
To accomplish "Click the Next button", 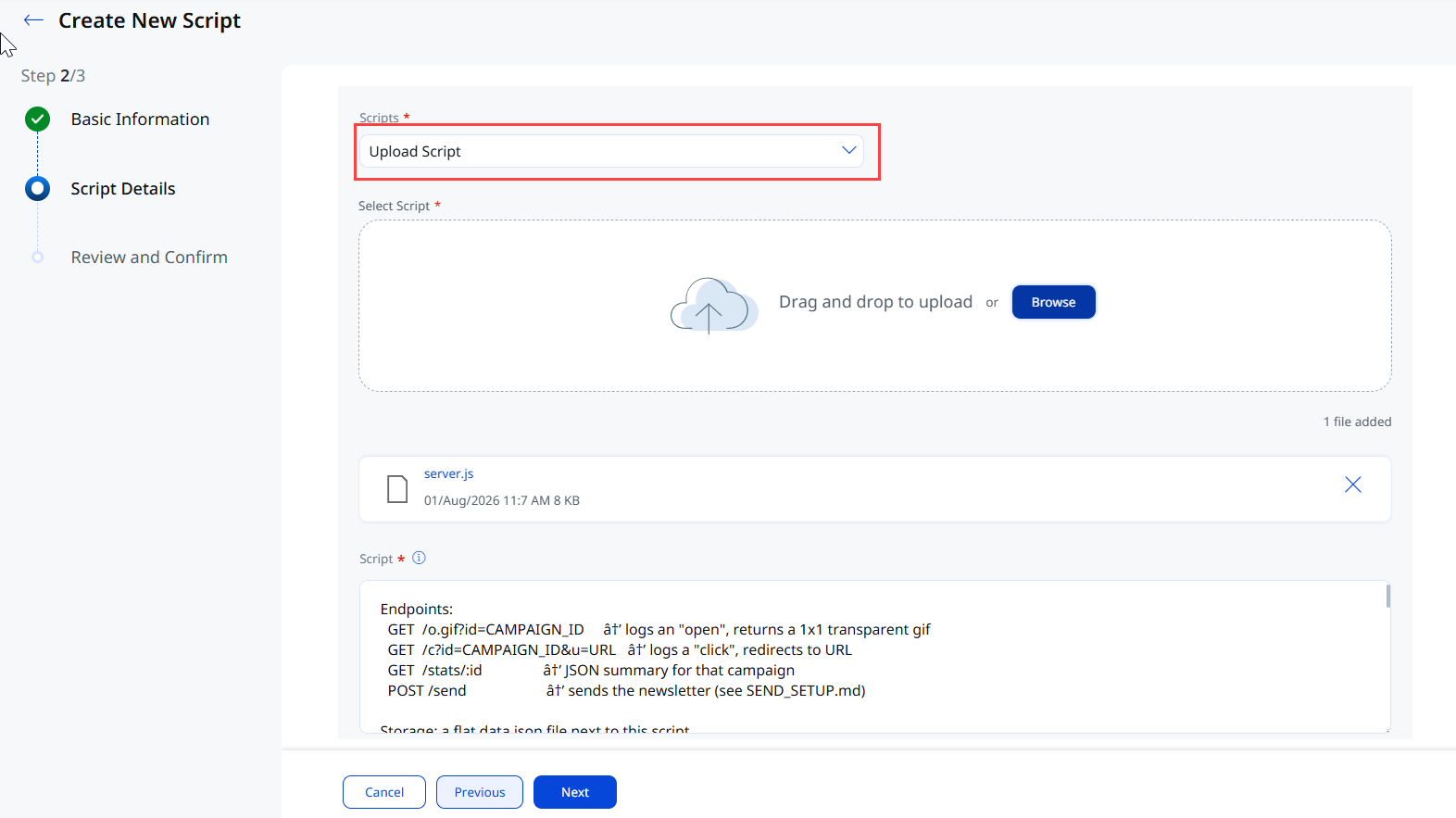I will (575, 792).
